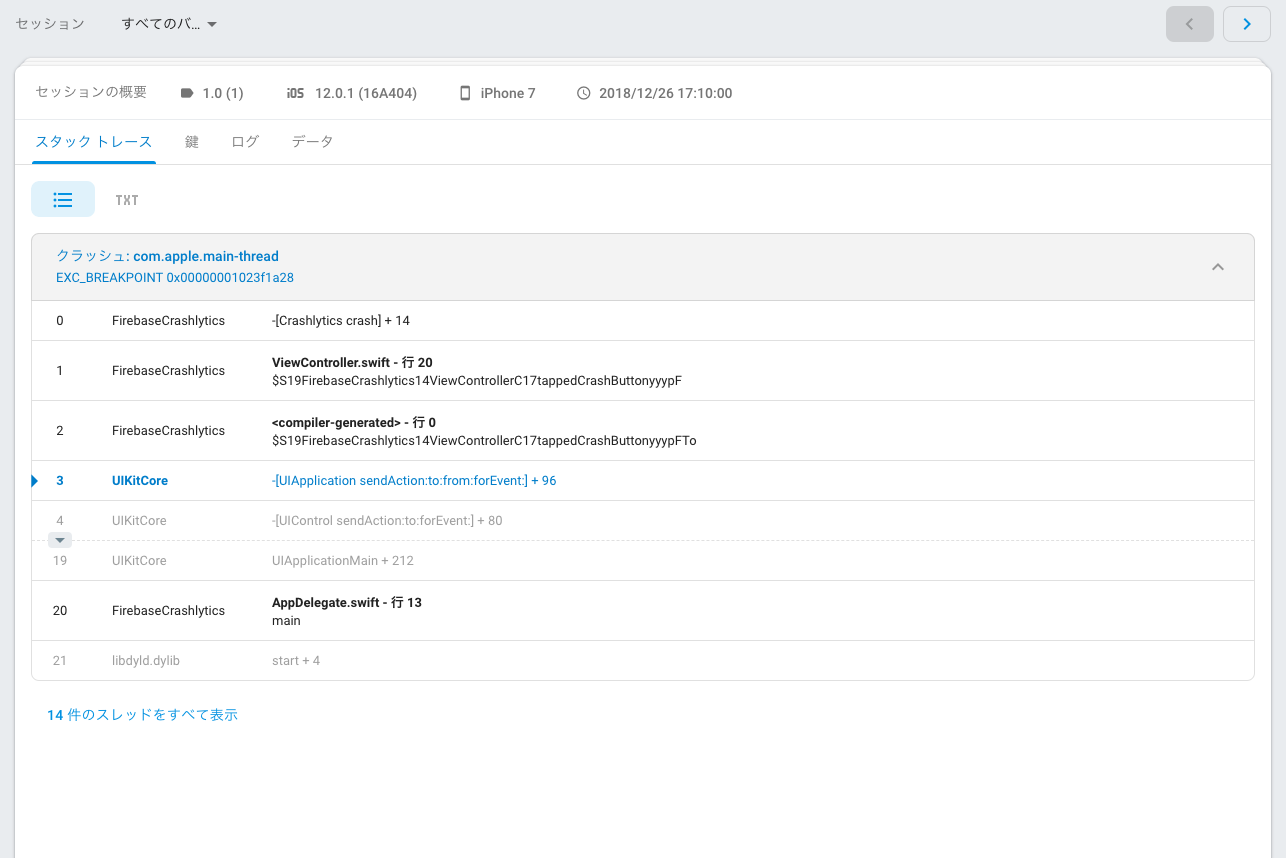The width and height of the screenshot is (1286, 858).
Task: Click the com.apple.main-thread crash link
Action: pos(204,255)
